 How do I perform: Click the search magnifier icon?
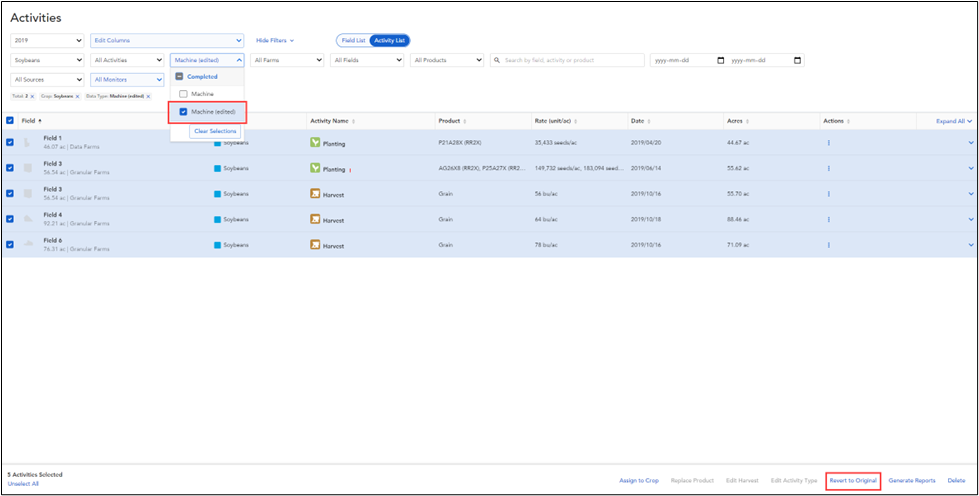(497, 61)
